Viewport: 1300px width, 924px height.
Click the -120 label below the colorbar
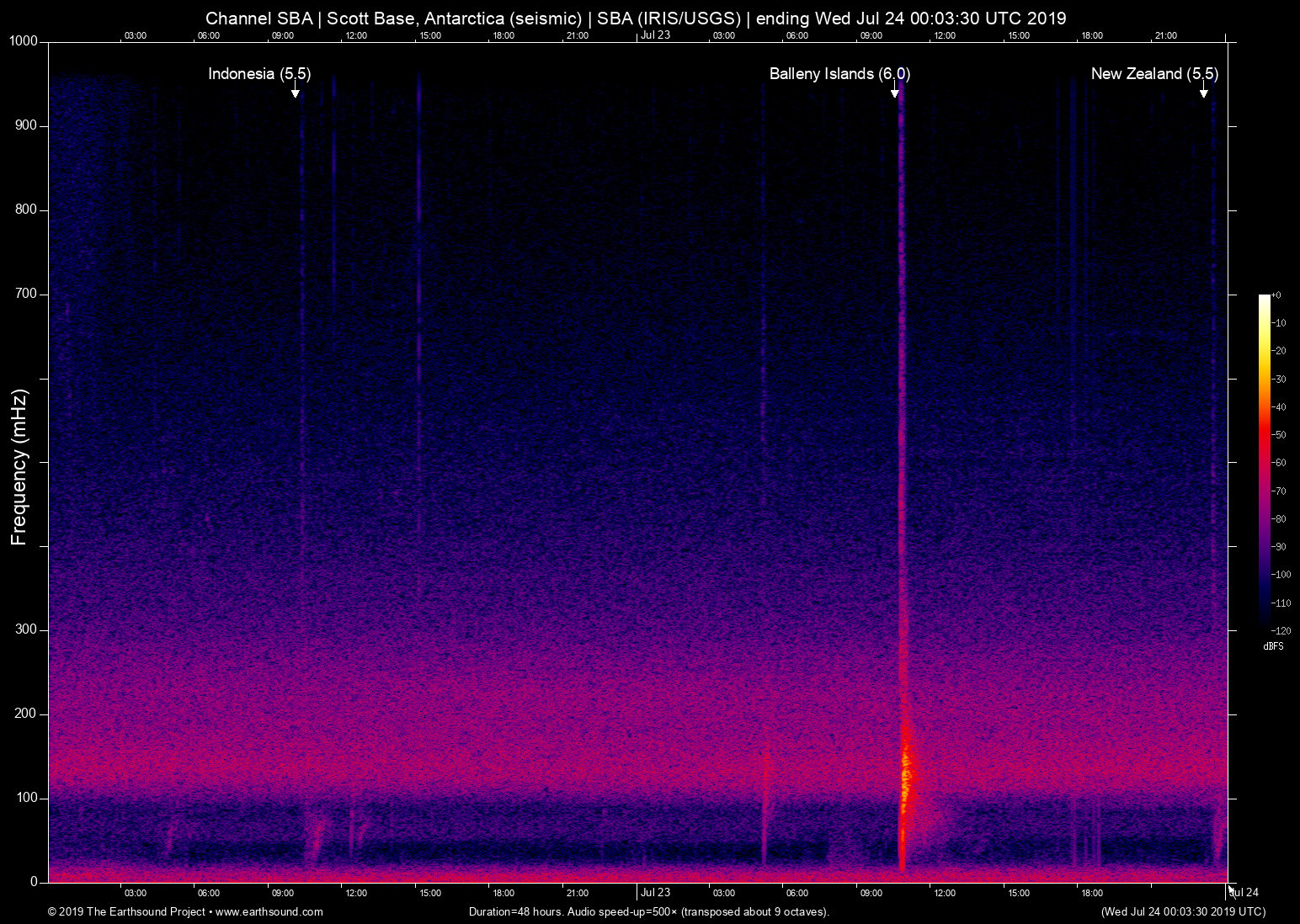point(1280,630)
